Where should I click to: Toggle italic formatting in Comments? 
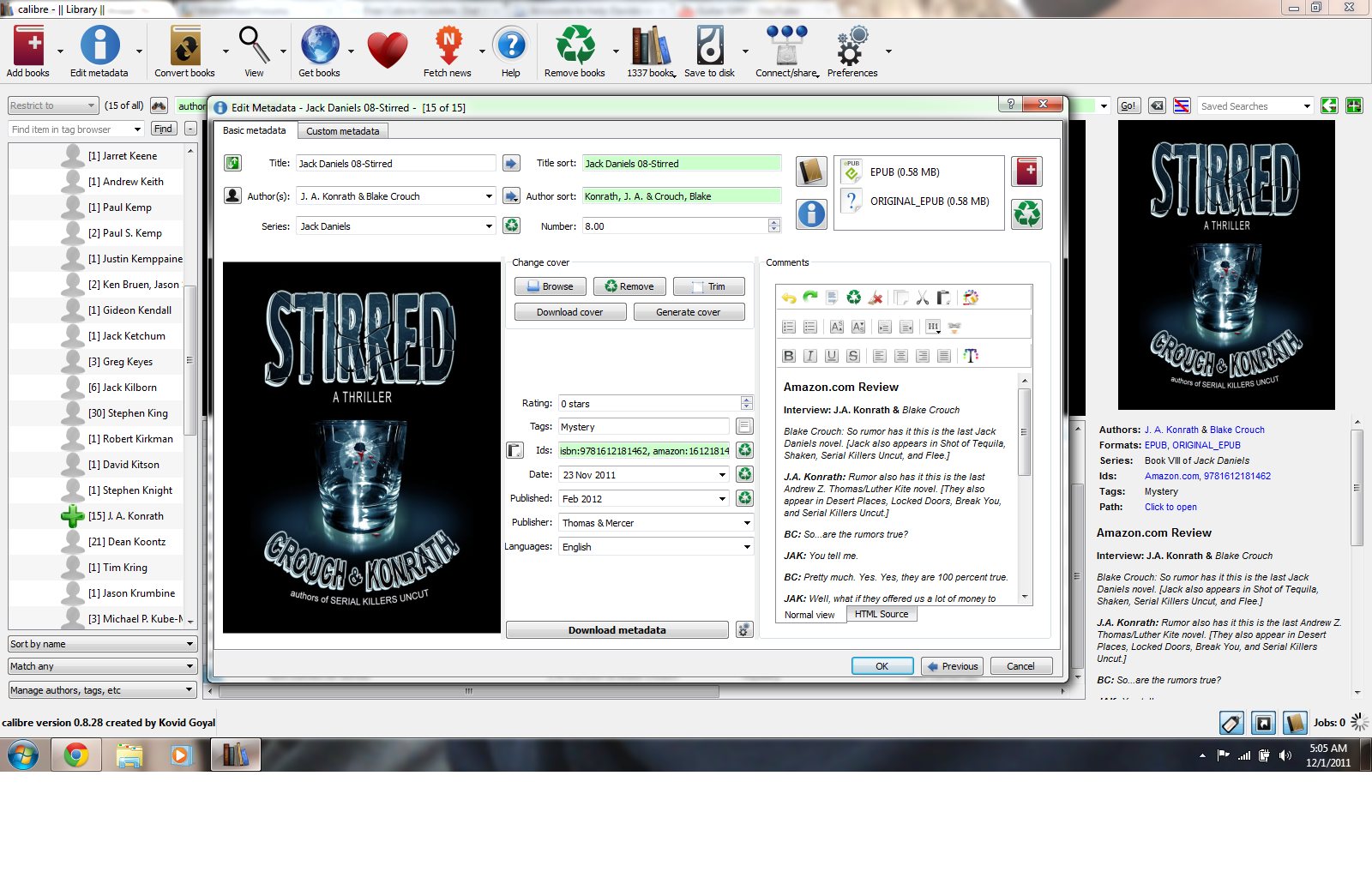tap(810, 356)
